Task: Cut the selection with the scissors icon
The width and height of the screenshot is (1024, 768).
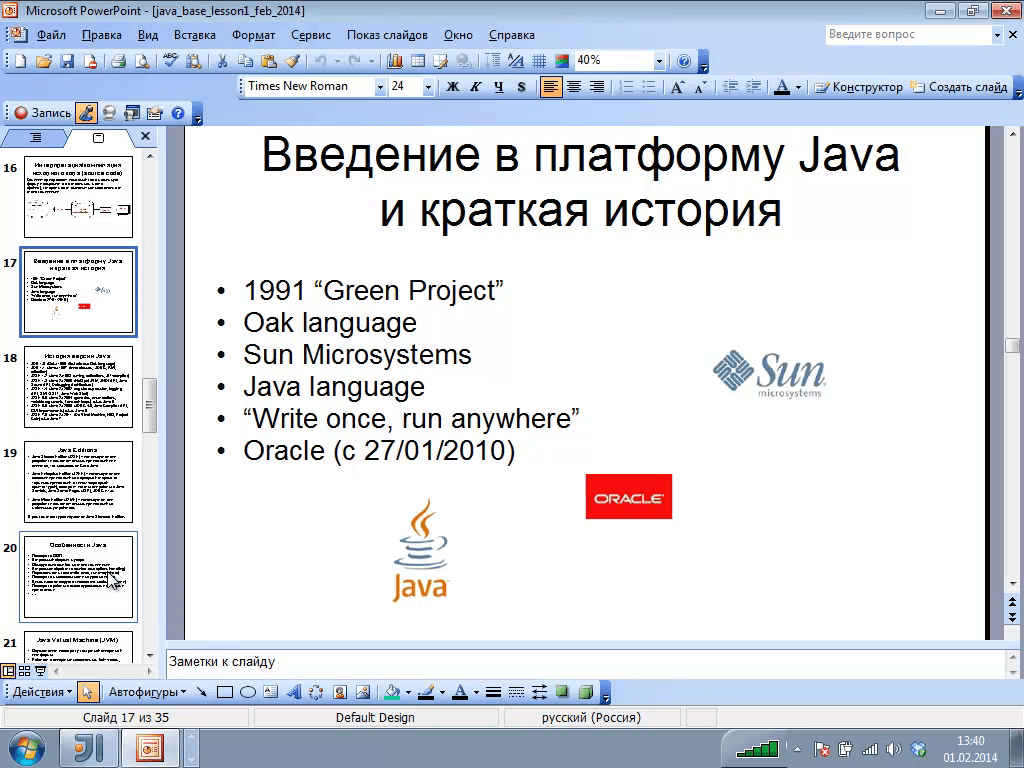Action: click(x=222, y=61)
